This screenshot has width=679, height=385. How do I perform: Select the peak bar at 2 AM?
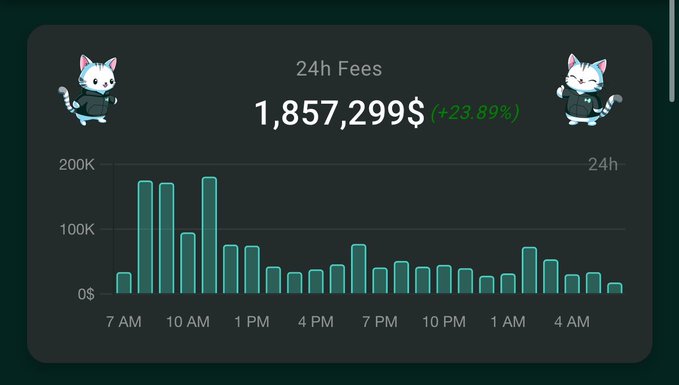coord(529,270)
